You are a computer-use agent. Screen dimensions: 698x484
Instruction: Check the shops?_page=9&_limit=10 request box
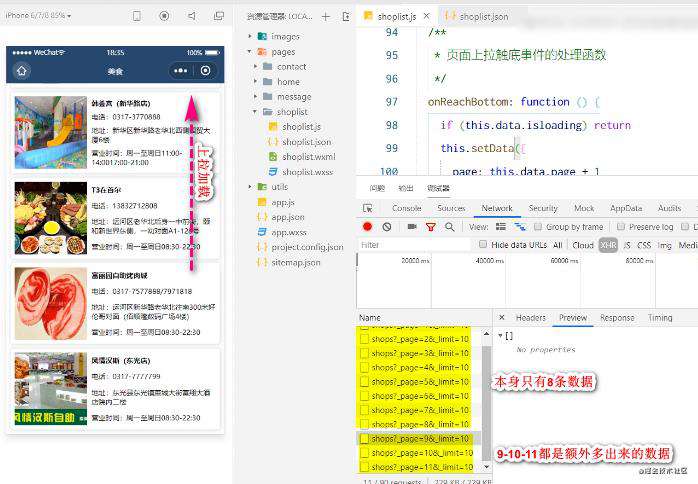click(365, 439)
